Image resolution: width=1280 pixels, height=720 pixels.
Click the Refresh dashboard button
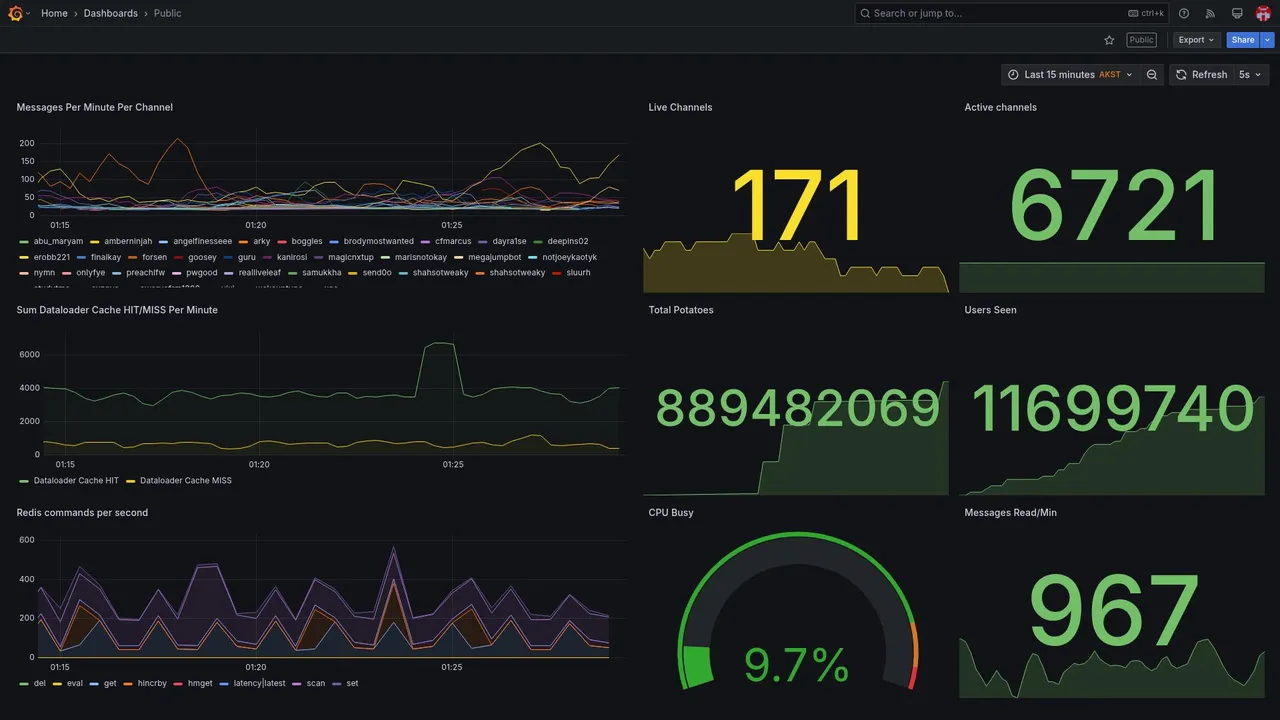coord(1201,75)
